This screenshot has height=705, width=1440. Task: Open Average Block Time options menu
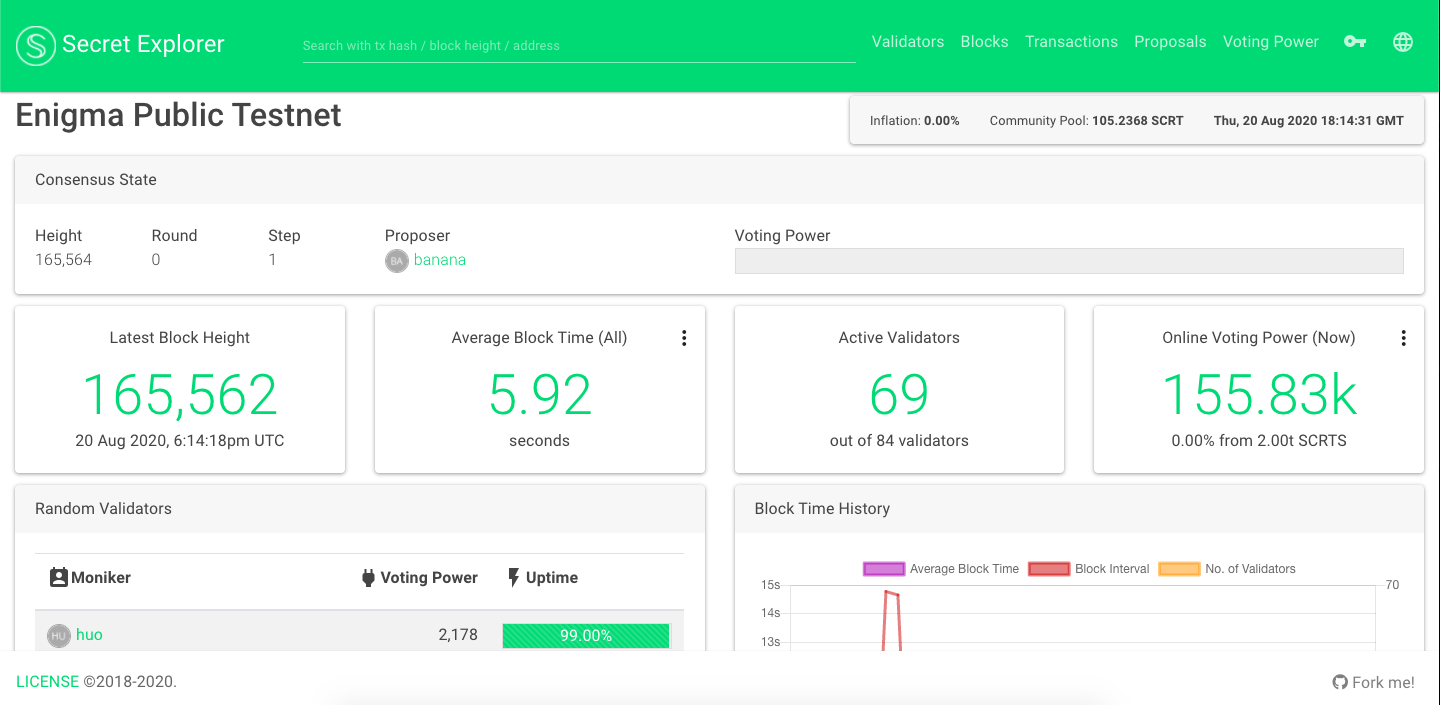[684, 338]
